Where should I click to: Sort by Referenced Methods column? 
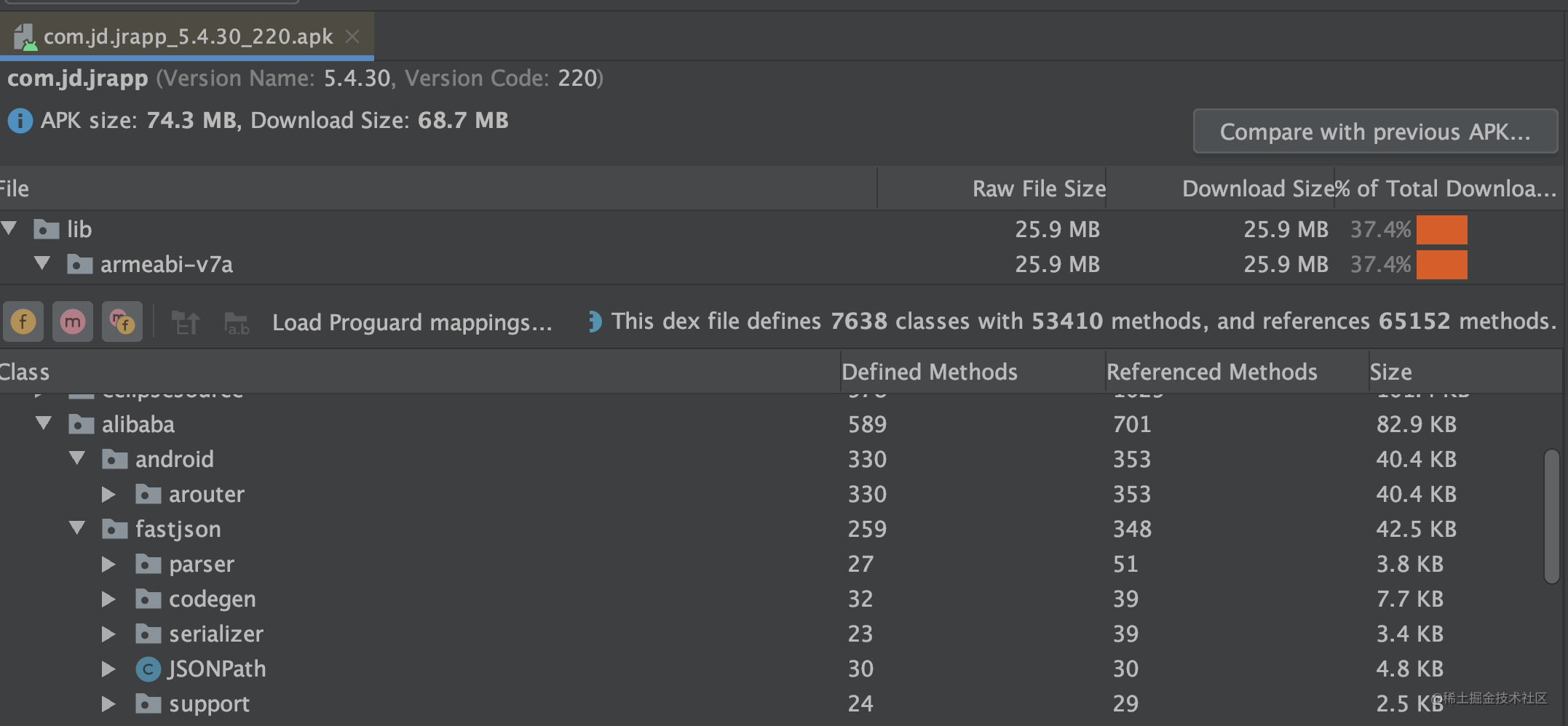1237,372
